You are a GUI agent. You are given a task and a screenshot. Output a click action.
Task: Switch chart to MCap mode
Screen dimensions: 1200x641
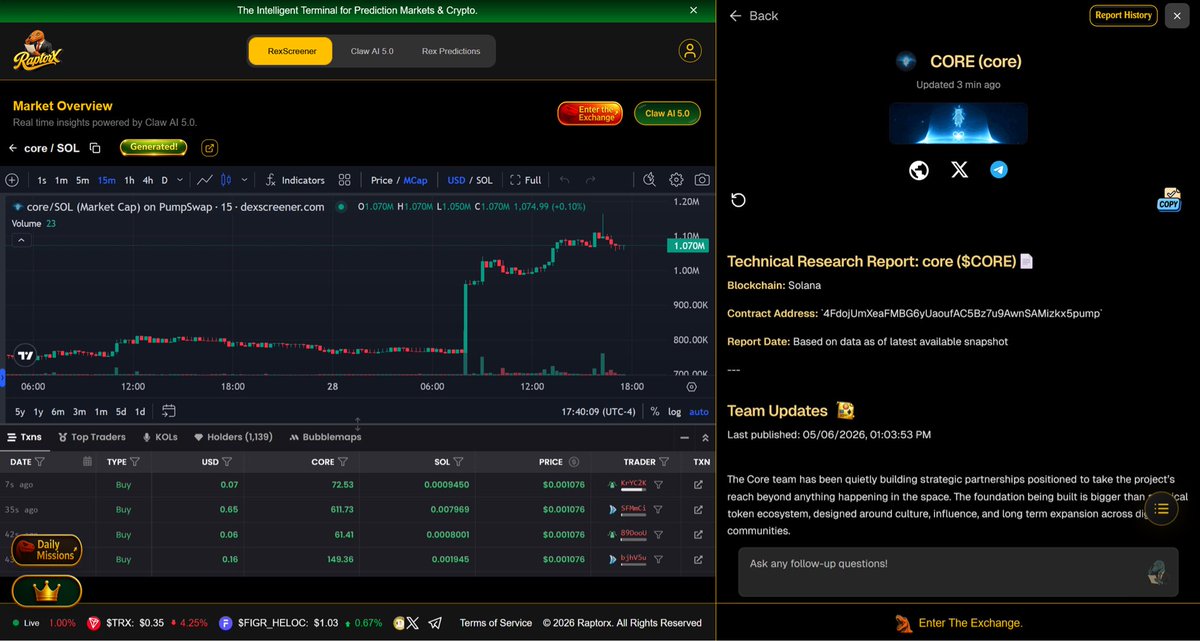(415, 180)
